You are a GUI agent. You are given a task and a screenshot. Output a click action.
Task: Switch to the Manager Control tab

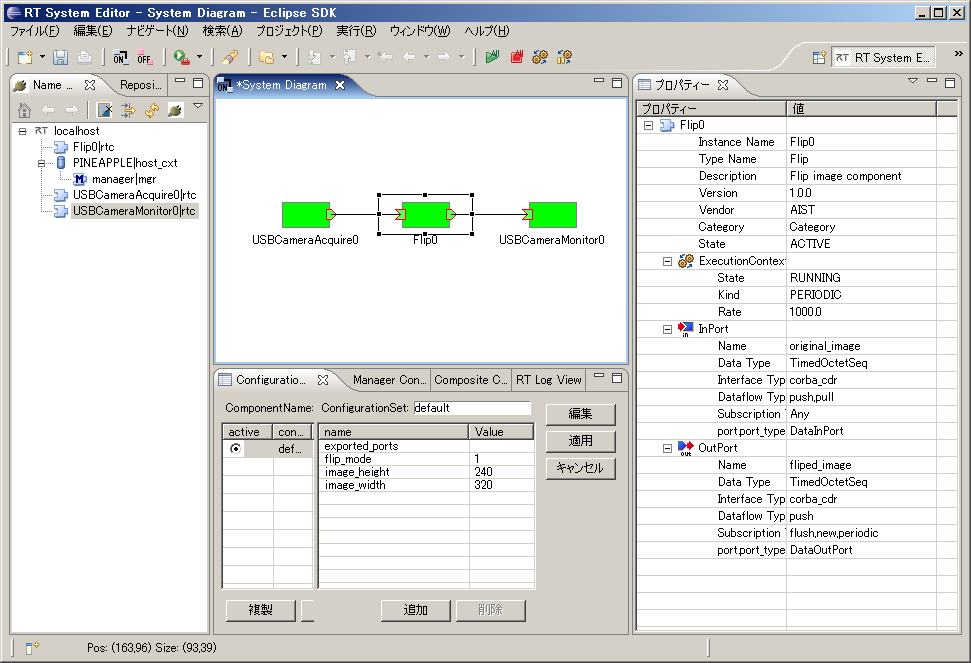coord(390,379)
